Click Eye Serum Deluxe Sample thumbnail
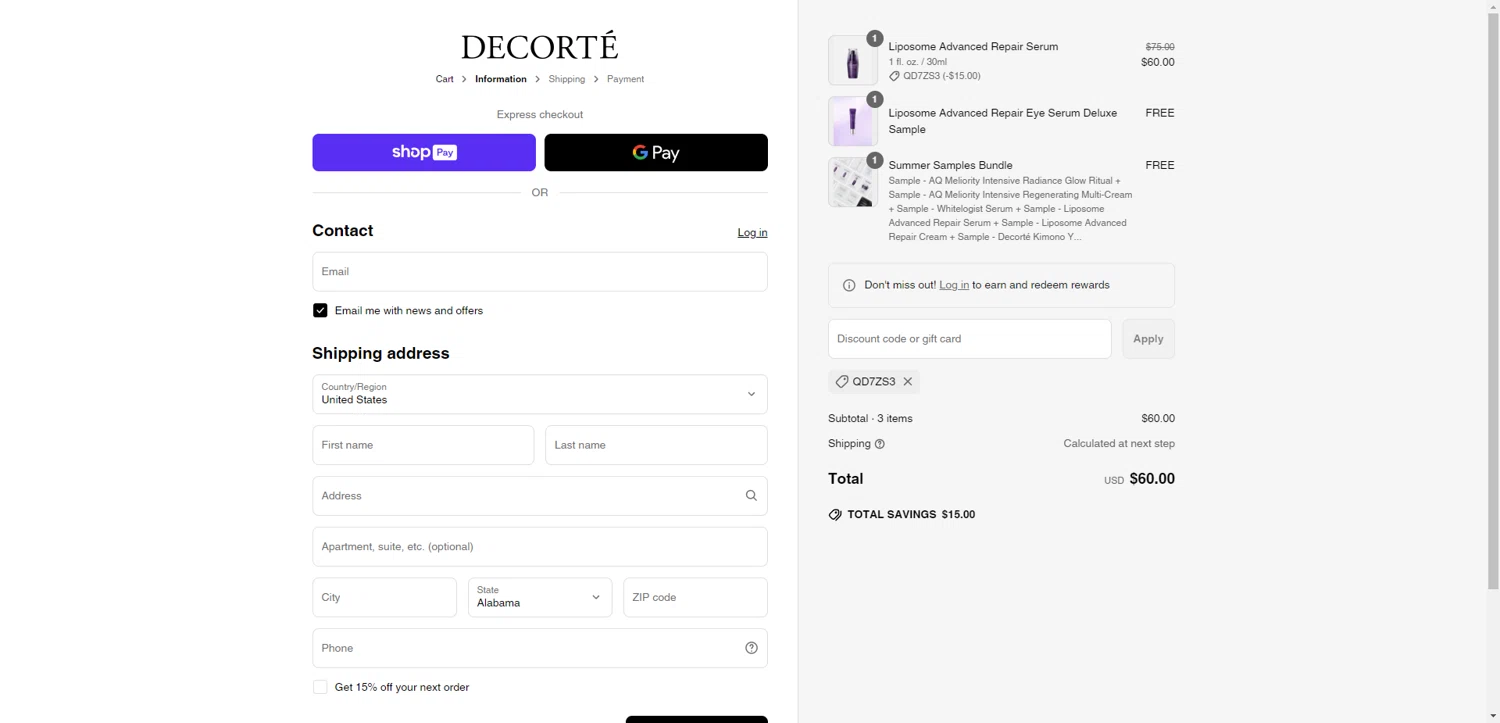 (853, 121)
